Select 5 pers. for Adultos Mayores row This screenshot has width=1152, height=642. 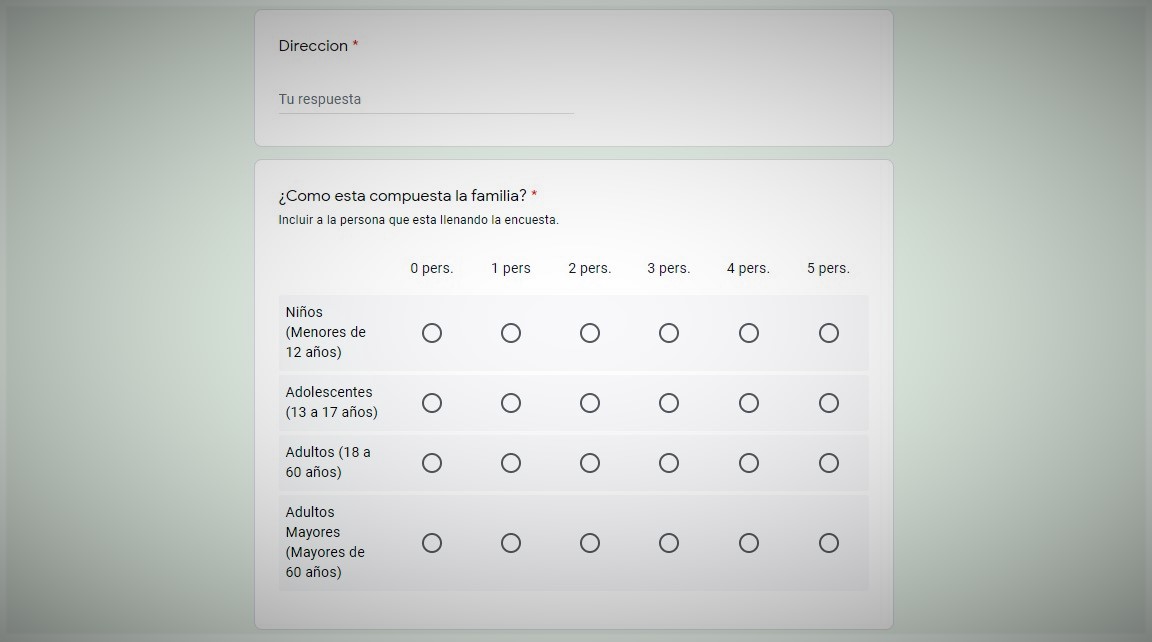[x=828, y=543]
